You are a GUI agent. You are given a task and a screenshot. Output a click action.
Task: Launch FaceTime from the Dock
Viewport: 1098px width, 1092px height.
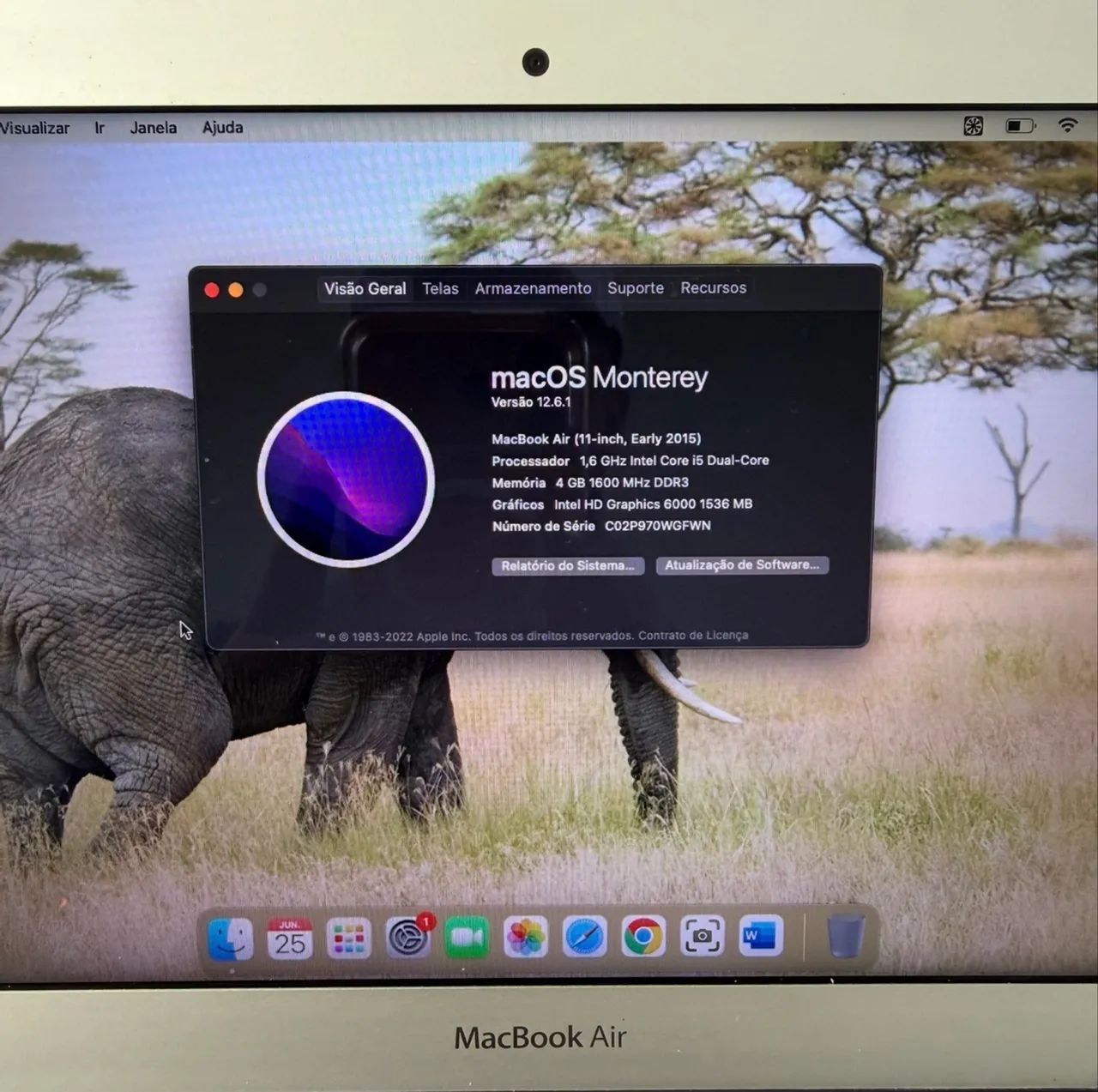[467, 938]
